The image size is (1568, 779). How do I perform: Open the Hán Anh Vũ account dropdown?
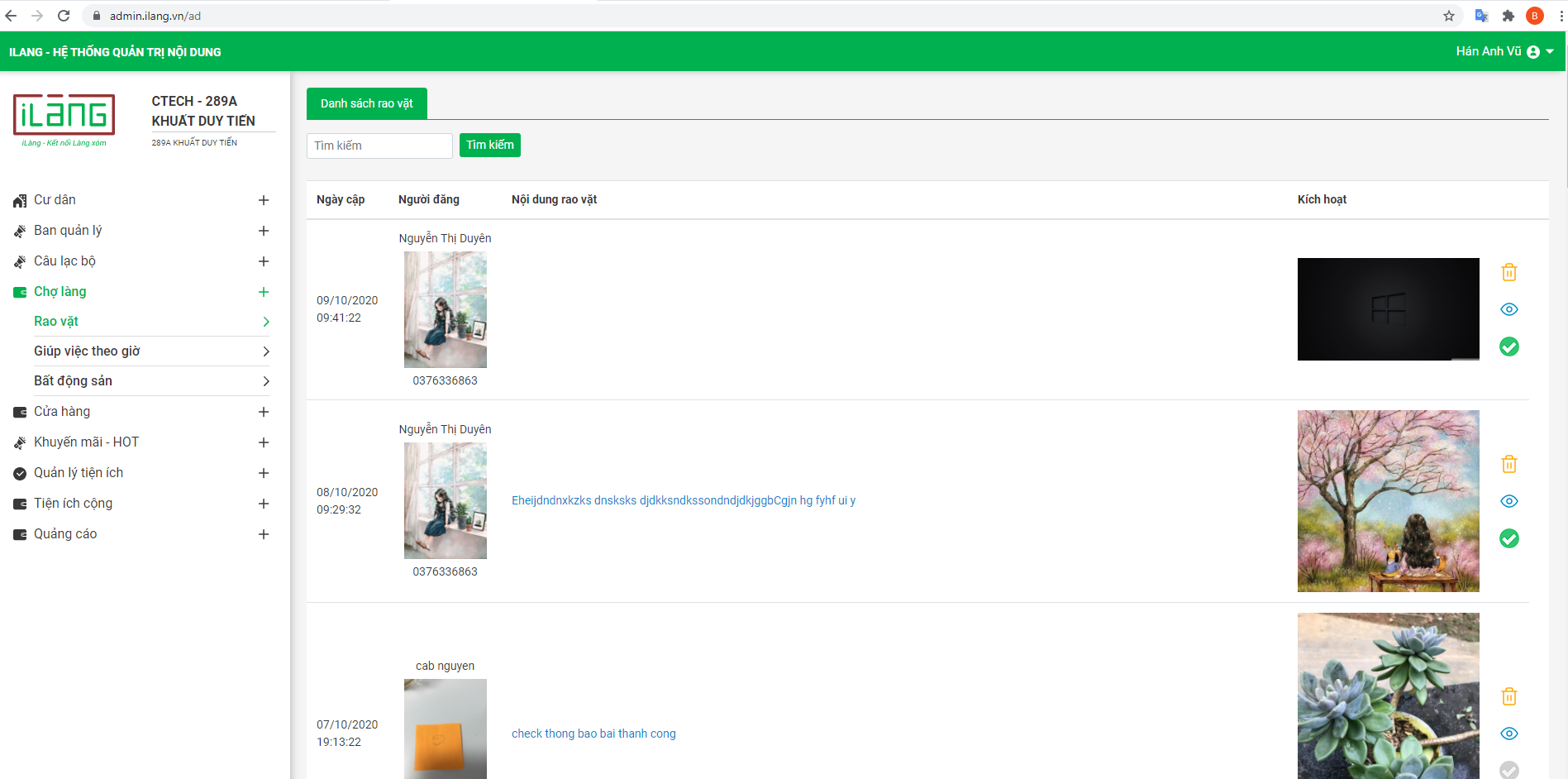click(x=1504, y=51)
